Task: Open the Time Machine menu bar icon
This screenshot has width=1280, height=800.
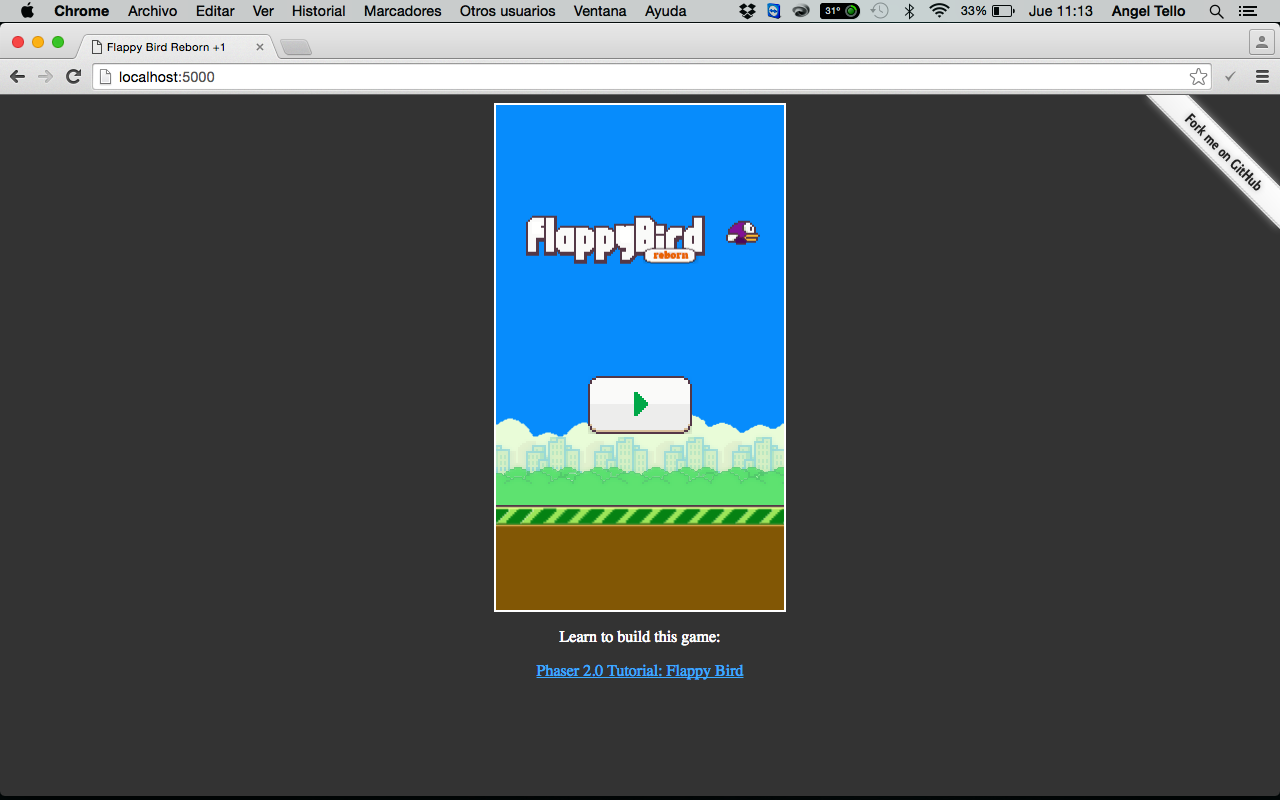Action: 880,11
